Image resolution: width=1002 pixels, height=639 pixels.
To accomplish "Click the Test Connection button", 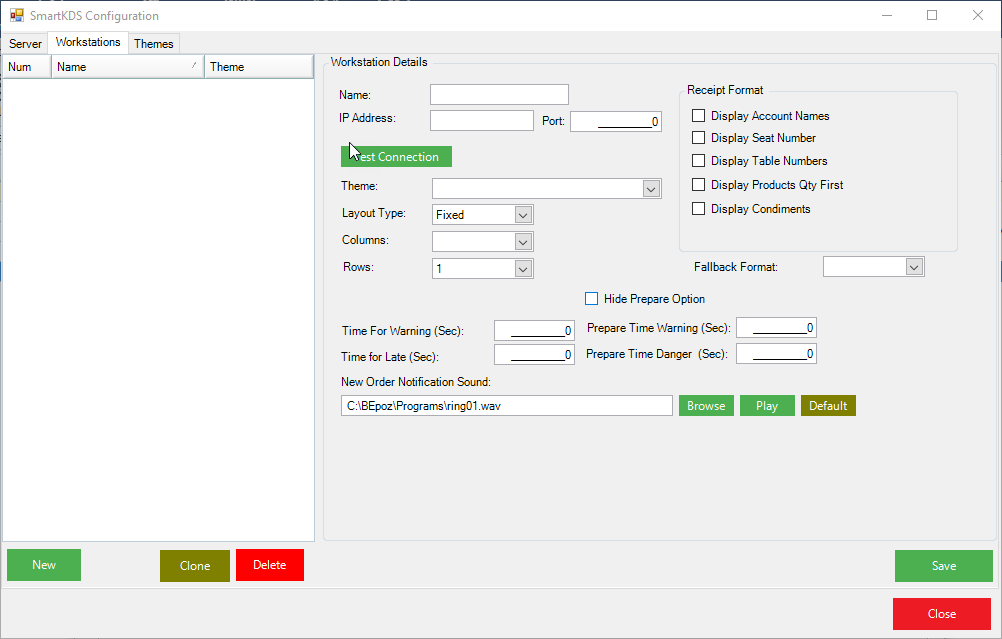I will 396,157.
